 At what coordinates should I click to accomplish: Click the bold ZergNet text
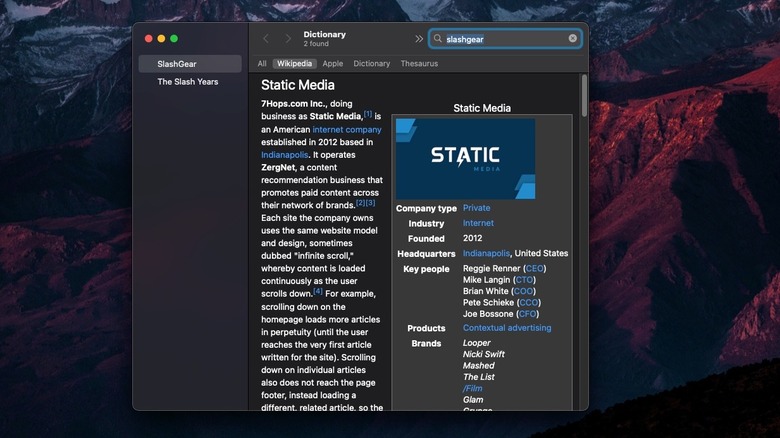[278, 167]
